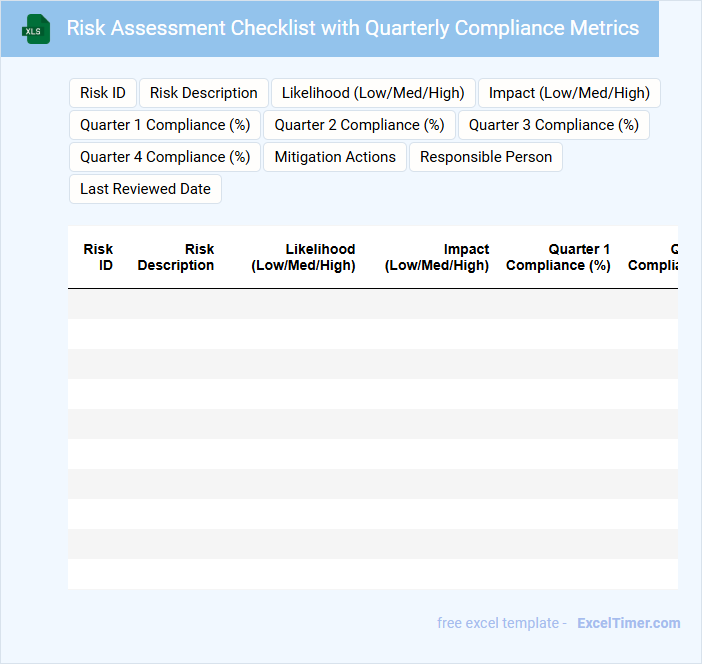The height and width of the screenshot is (664, 702).
Task: Click the Last Reviewed Date tag
Action: (145, 189)
